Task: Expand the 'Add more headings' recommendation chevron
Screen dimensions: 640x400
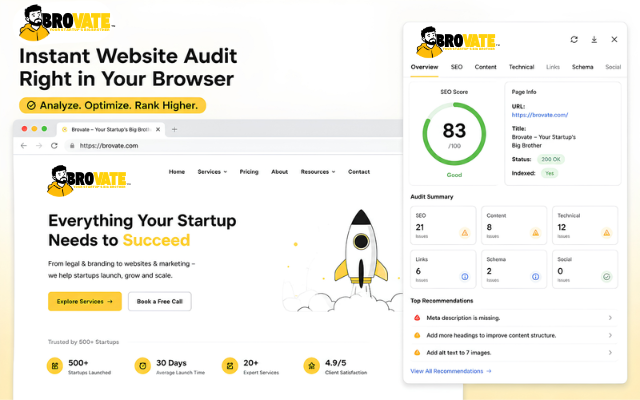Action: (x=610, y=335)
